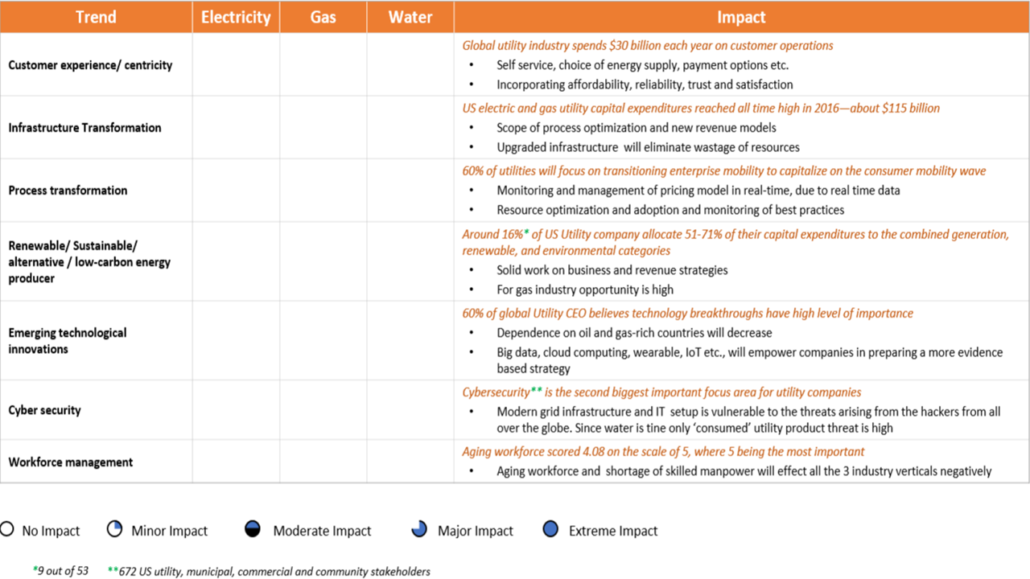Click the Extreme Impact filled circle icon
Screen dimensions: 1030x579
[x=550, y=530]
